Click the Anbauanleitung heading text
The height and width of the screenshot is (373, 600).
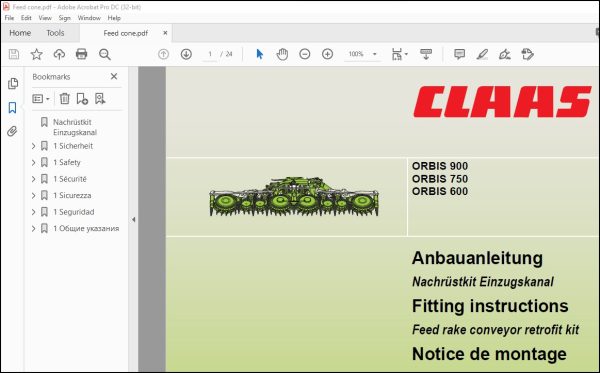[477, 258]
